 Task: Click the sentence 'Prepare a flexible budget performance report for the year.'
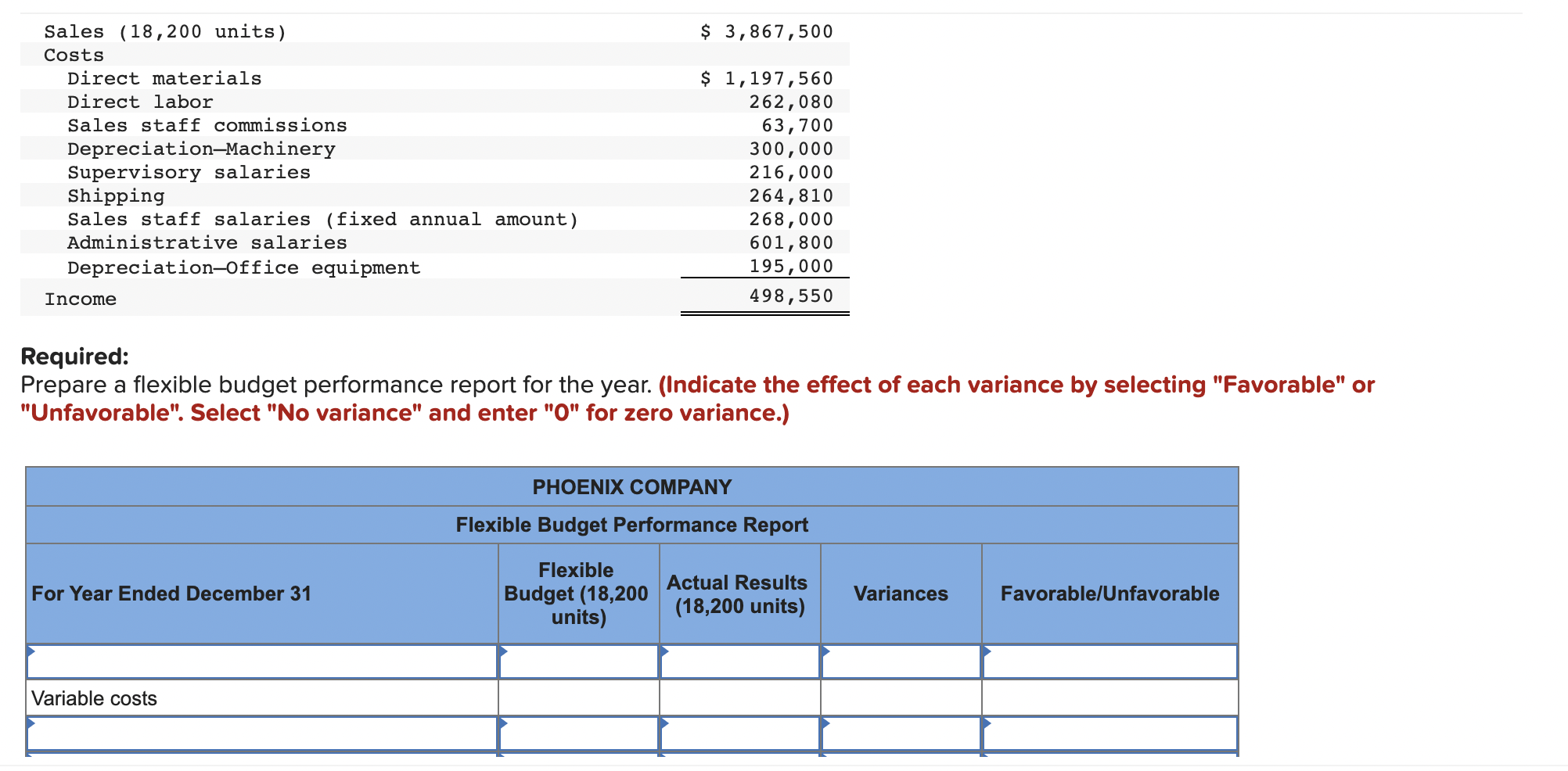336,385
